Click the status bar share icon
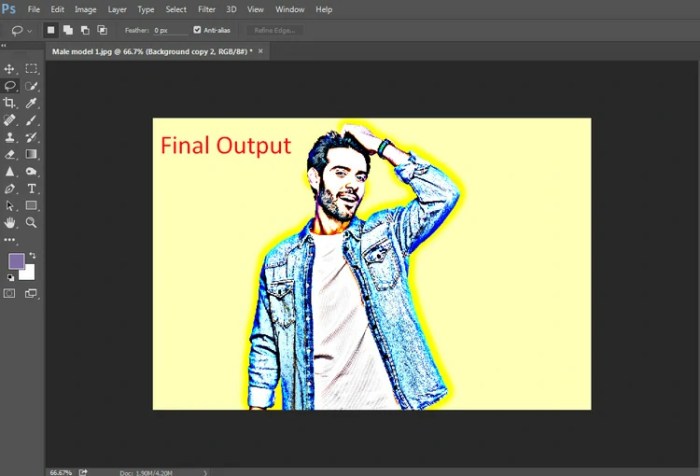This screenshot has height=476, width=700. click(x=83, y=472)
